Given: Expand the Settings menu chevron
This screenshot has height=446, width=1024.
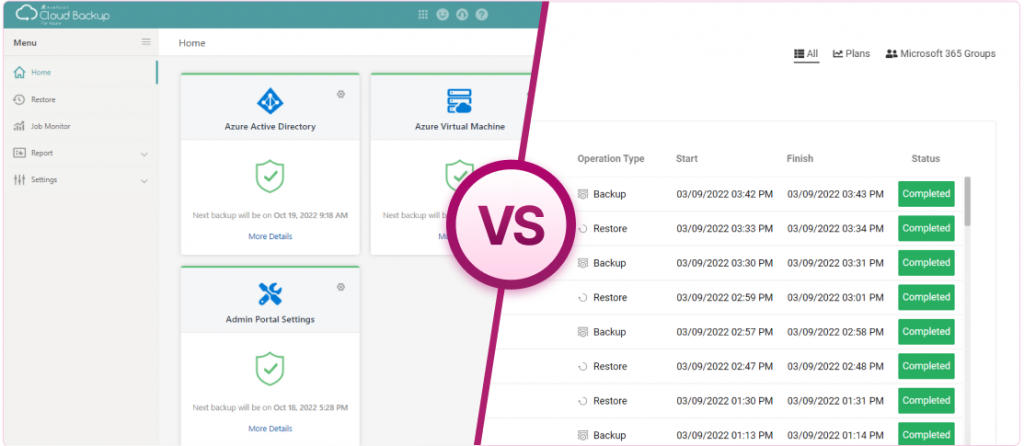Looking at the screenshot, I should click(x=144, y=181).
